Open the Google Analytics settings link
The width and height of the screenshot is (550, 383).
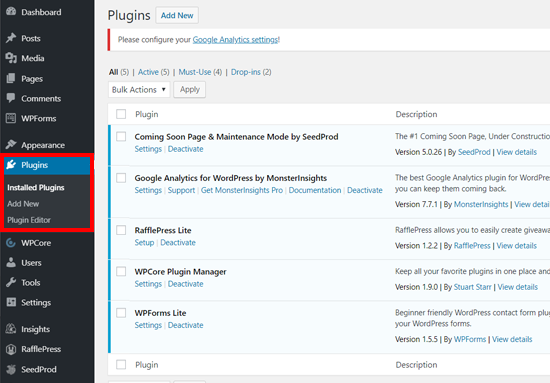point(235,40)
